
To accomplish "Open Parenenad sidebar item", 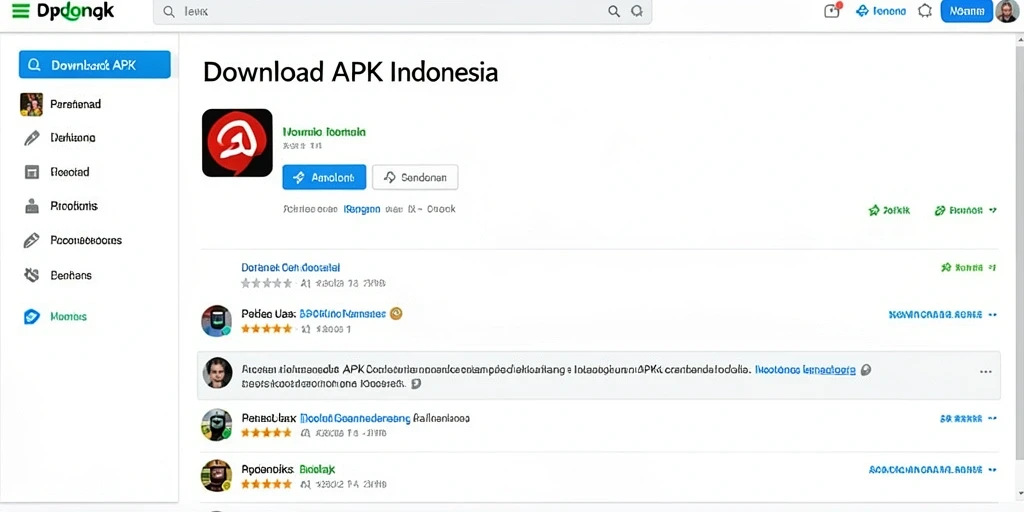I will (x=75, y=104).
